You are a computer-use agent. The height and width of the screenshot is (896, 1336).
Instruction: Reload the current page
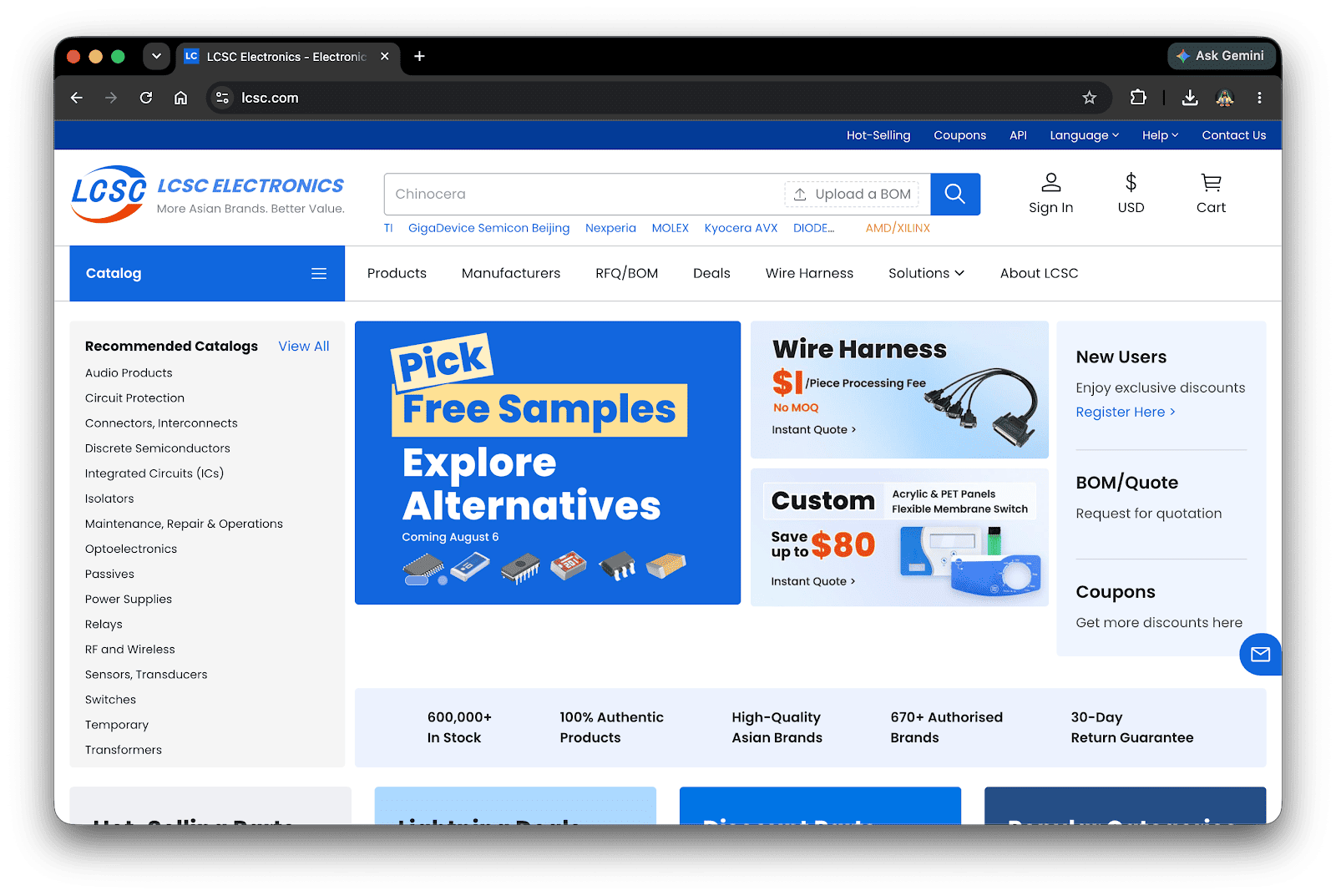pos(146,98)
